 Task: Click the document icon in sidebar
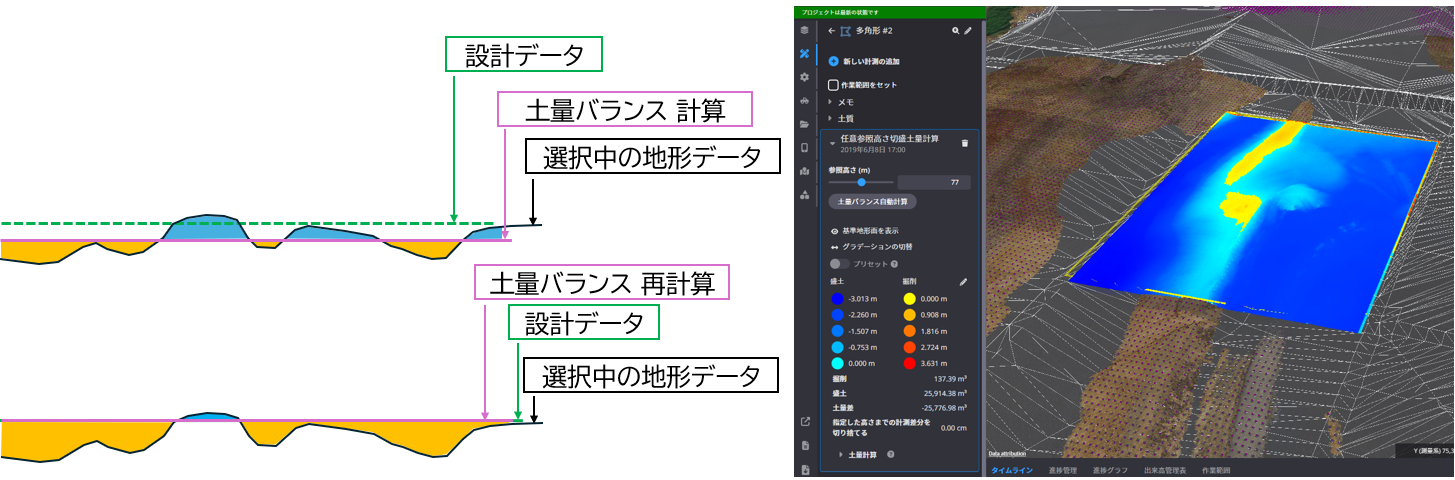point(805,445)
